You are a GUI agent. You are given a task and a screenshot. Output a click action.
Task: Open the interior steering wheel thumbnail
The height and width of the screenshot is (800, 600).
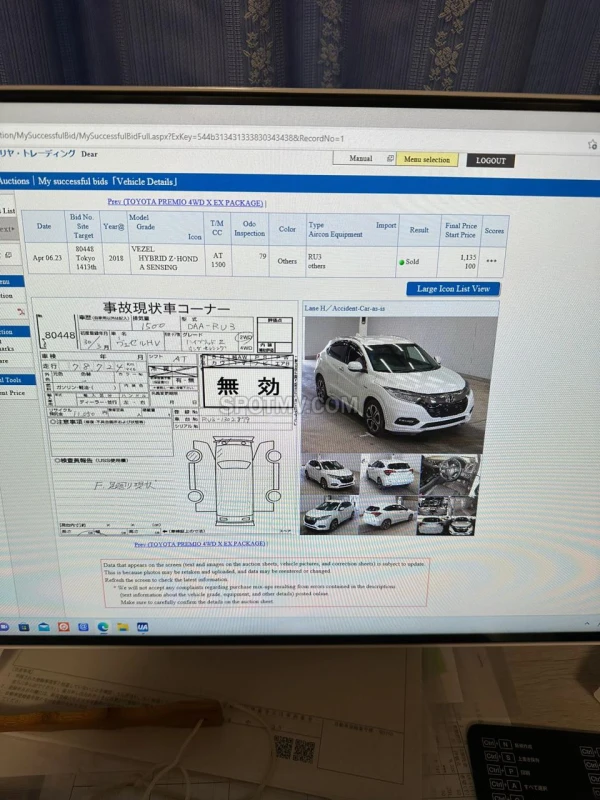coord(449,474)
